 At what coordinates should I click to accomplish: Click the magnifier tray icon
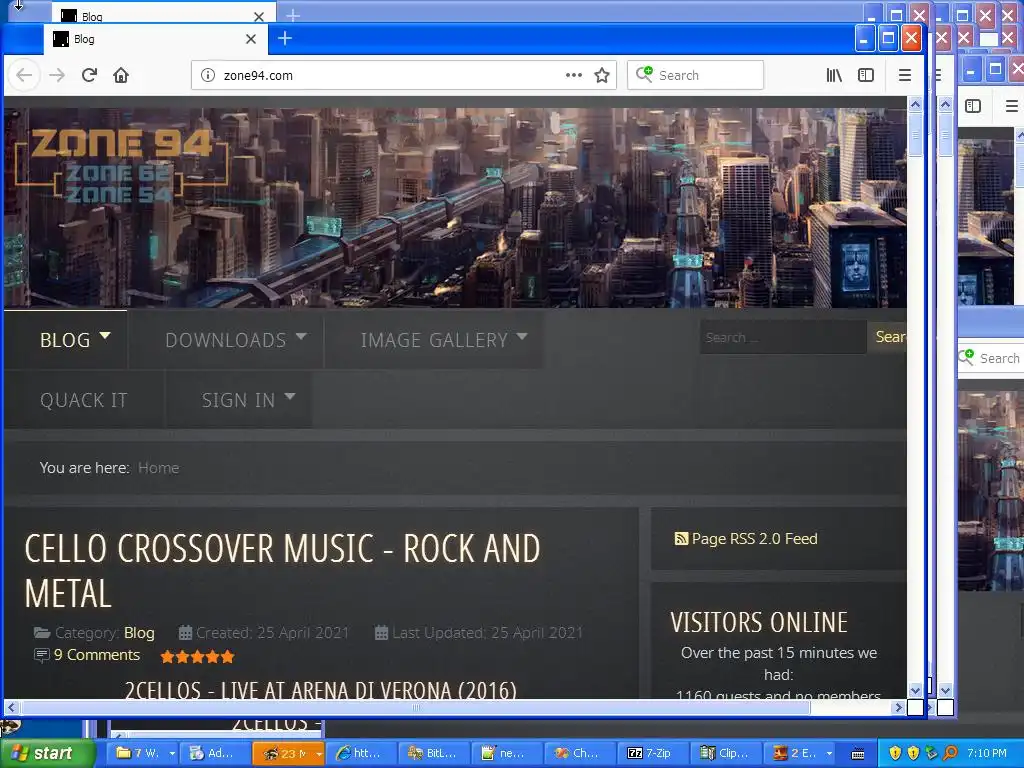pos(951,753)
